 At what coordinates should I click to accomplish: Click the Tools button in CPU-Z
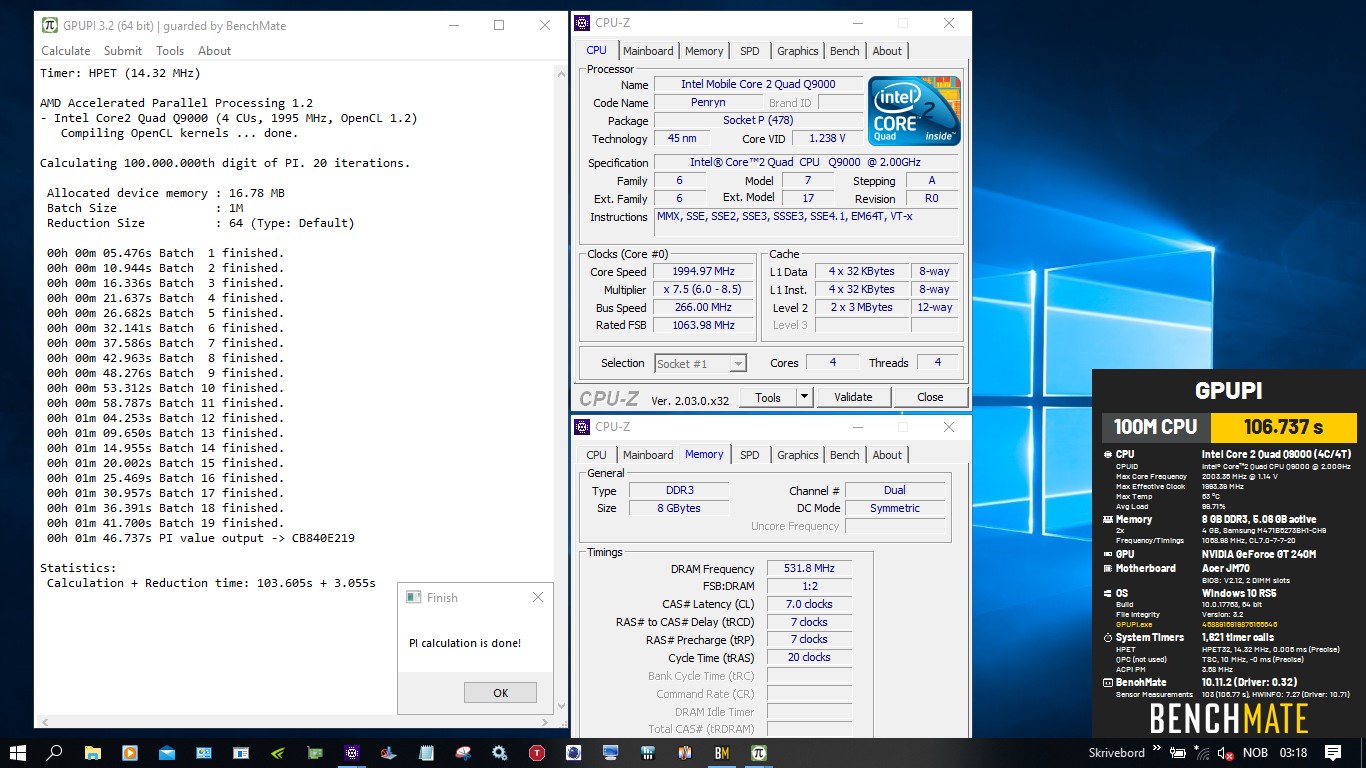(x=768, y=397)
